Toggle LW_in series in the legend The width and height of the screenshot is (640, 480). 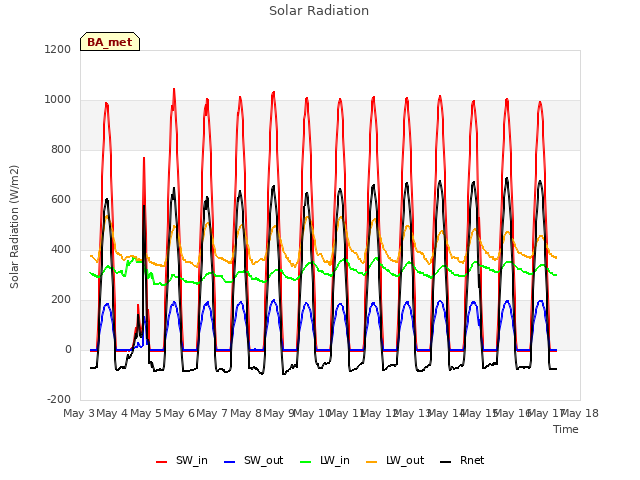325,460
